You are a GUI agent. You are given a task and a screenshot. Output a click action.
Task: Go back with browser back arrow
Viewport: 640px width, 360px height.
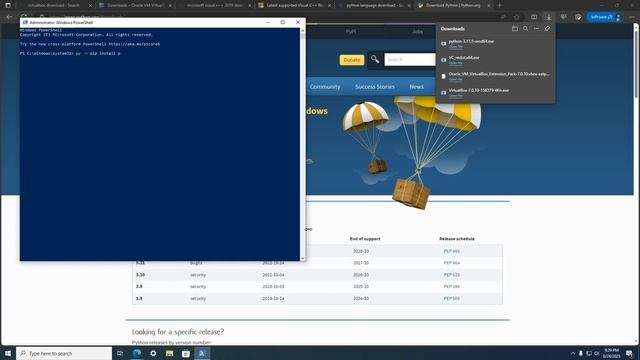tap(9, 17)
